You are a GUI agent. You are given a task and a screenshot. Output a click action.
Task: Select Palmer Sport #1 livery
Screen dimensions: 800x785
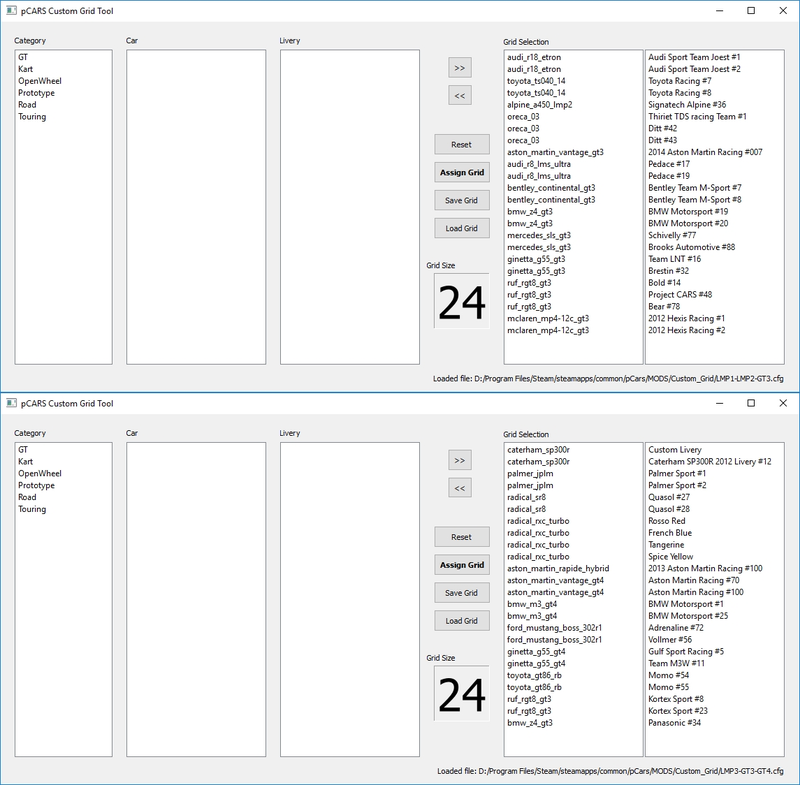tap(677, 473)
